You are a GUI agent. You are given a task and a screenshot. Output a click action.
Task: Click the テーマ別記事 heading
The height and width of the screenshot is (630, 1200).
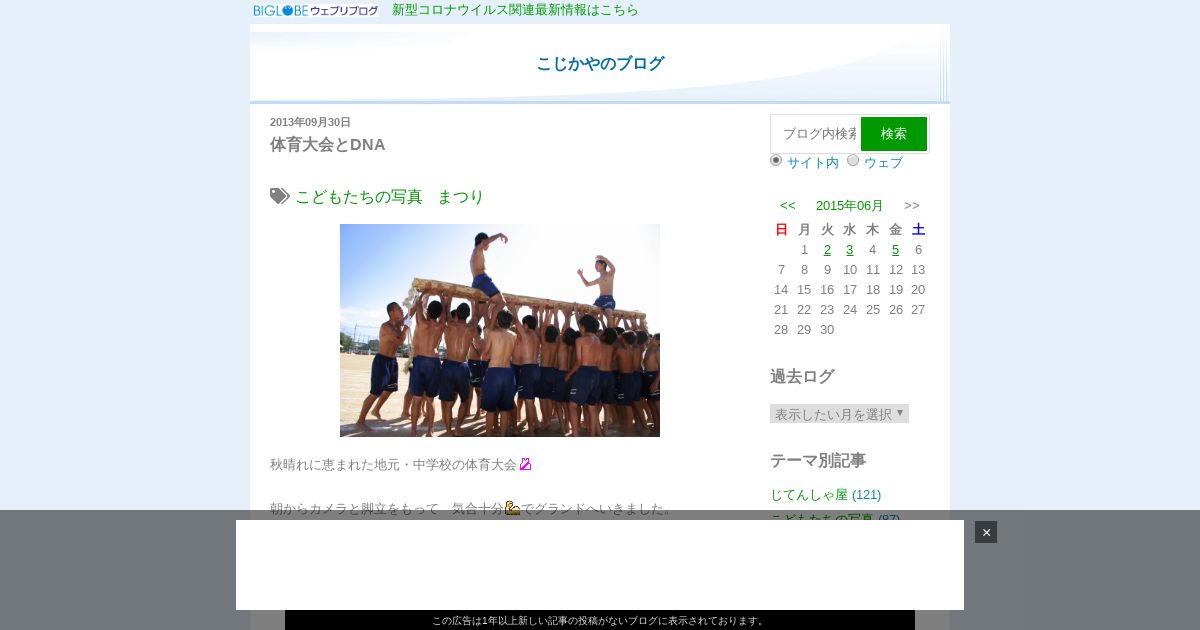(818, 461)
